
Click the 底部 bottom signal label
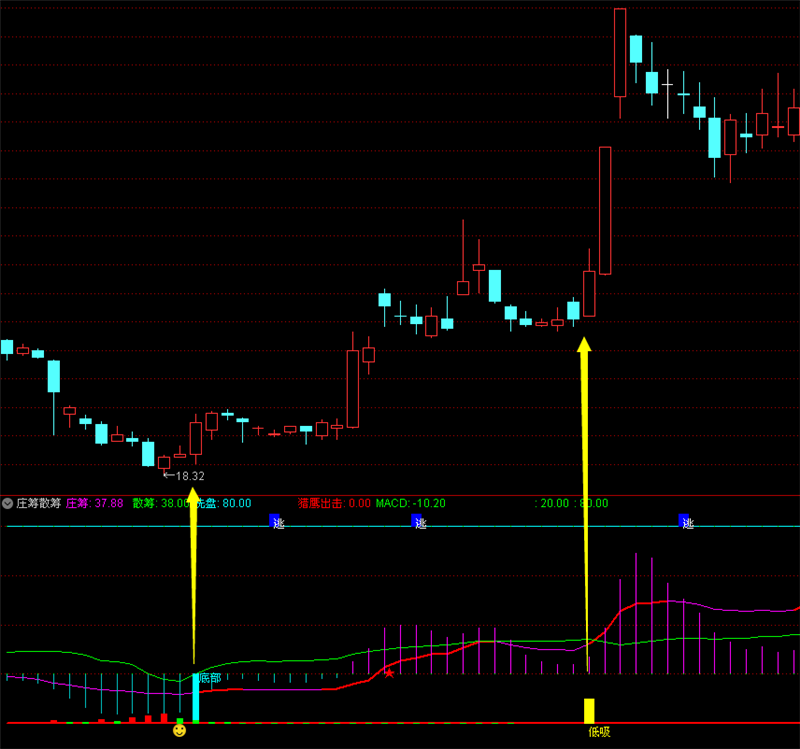tap(210, 678)
